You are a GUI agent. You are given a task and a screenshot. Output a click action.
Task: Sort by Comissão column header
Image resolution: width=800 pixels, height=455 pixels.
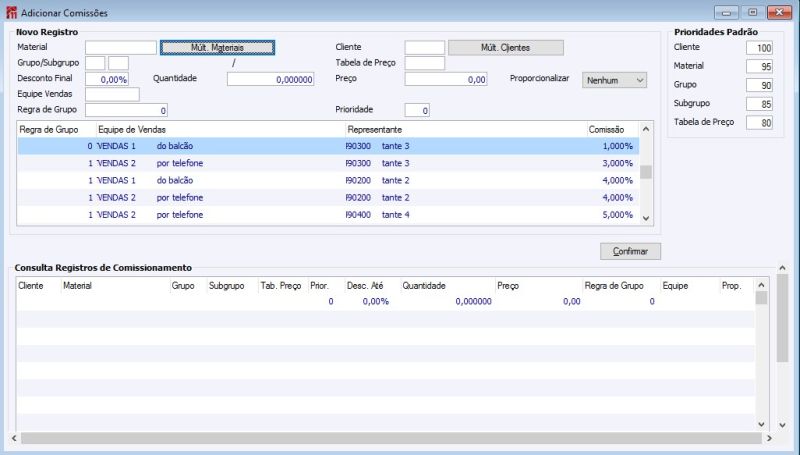click(x=606, y=130)
